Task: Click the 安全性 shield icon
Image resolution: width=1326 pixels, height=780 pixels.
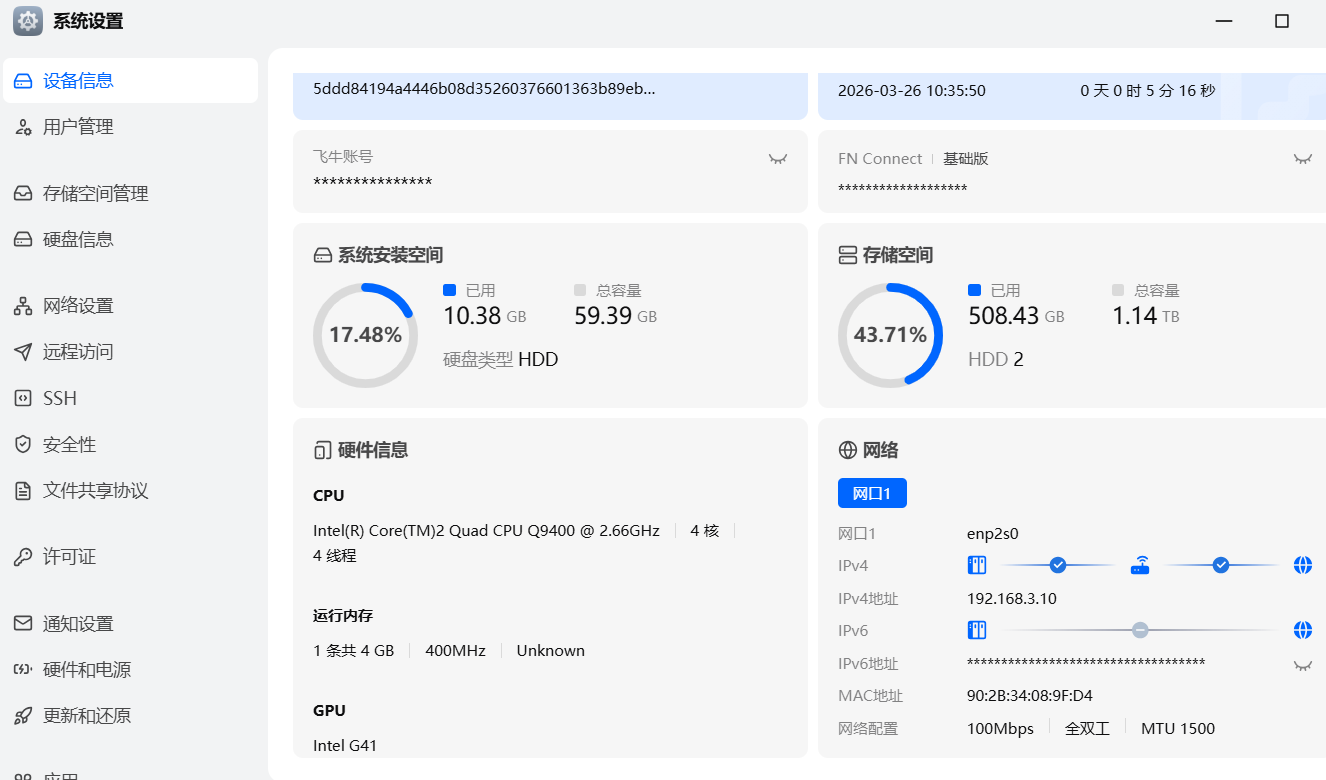Action: [23, 444]
